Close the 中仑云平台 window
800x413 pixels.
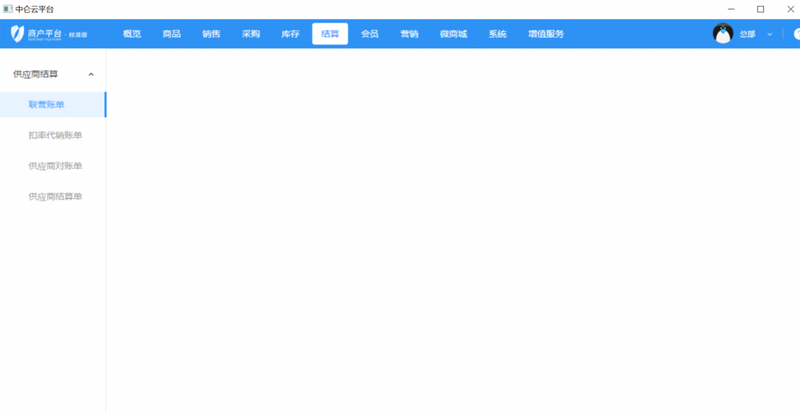pos(790,9)
